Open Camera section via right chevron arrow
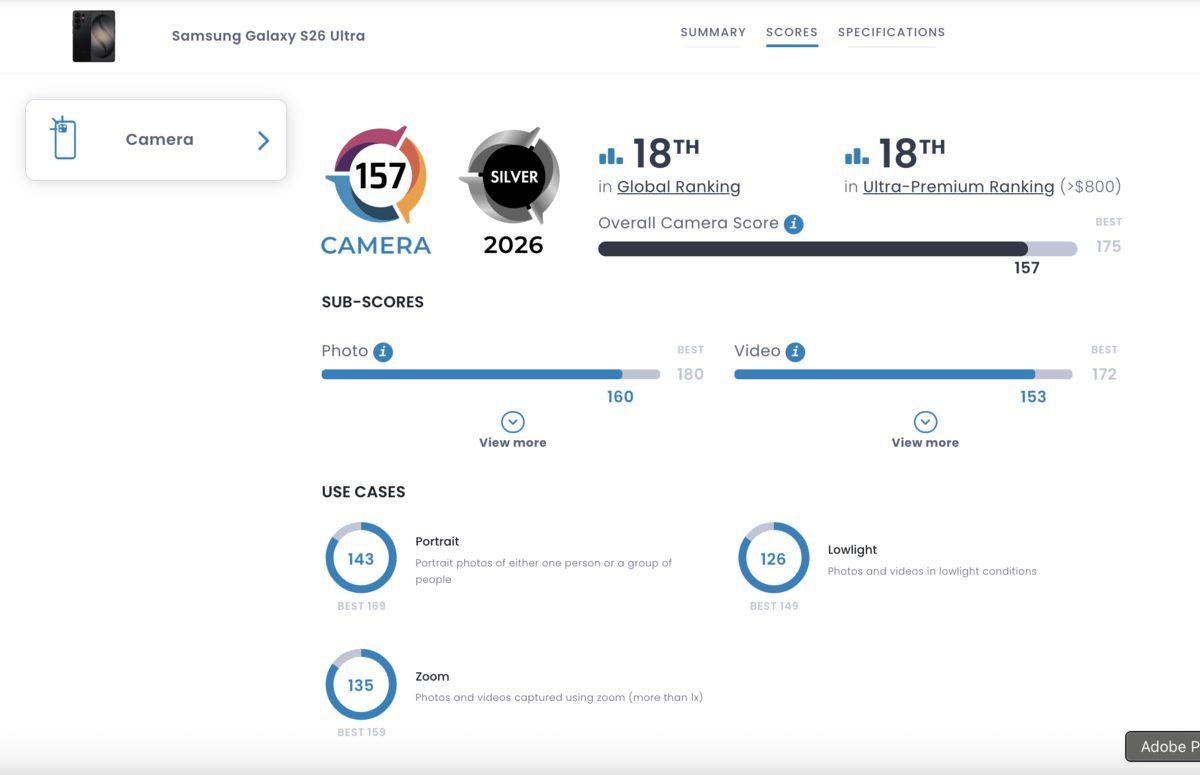 [x=263, y=140]
